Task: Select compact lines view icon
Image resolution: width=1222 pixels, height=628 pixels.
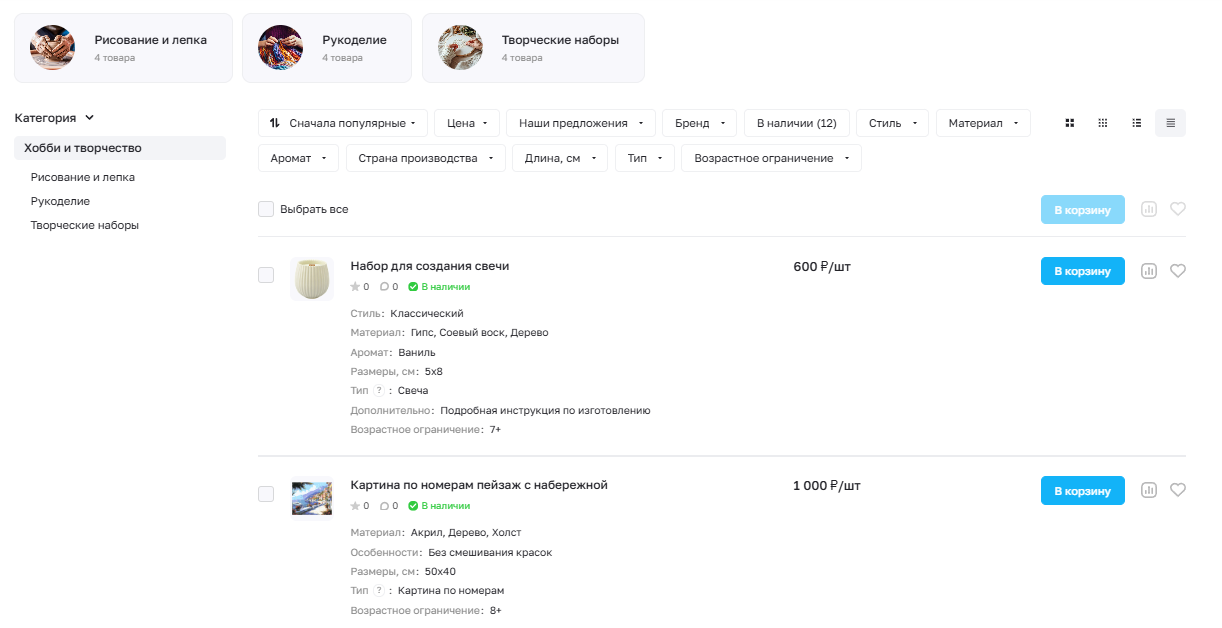Action: (1170, 123)
